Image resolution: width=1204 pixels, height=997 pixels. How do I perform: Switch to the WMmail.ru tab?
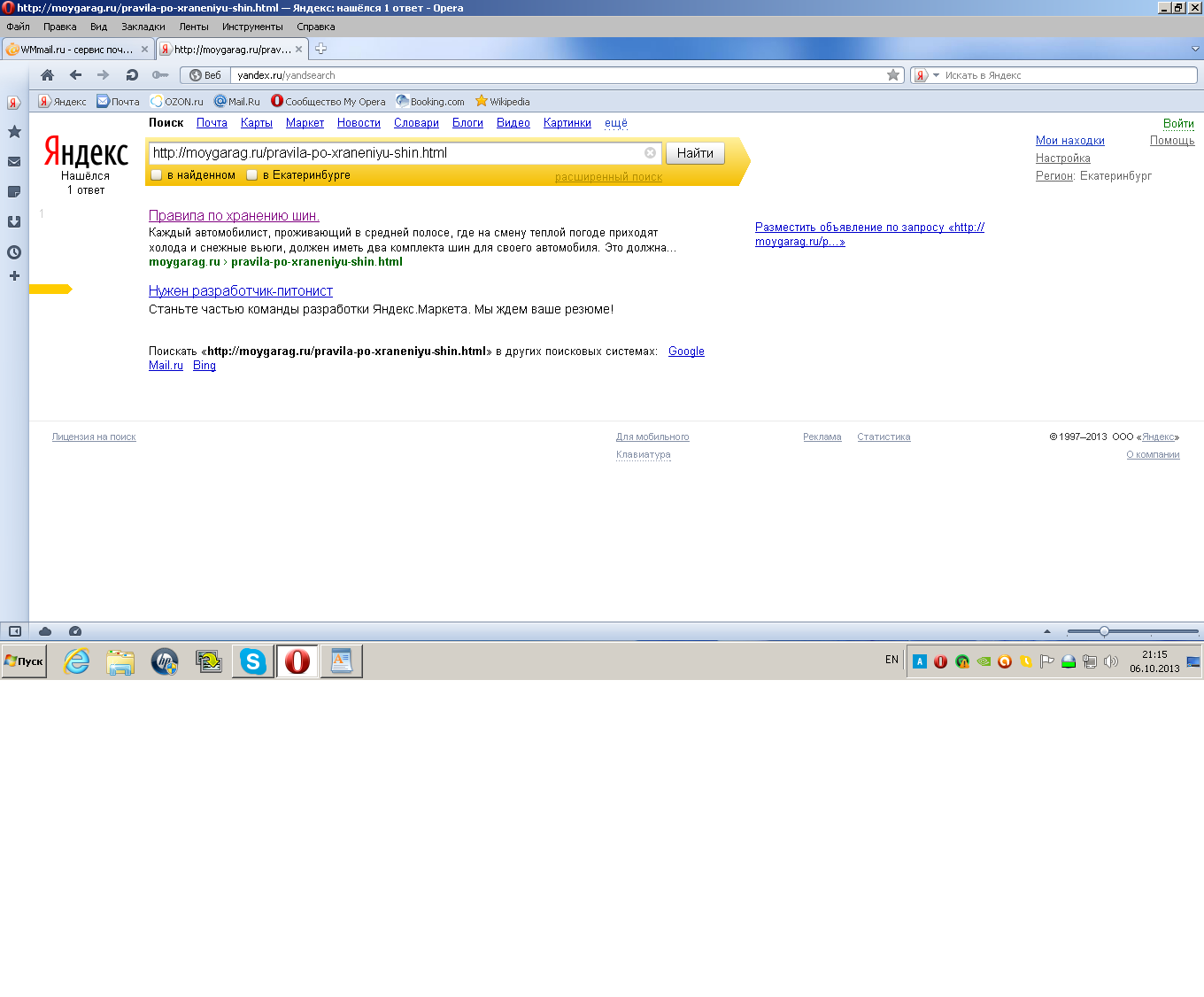click(77, 50)
